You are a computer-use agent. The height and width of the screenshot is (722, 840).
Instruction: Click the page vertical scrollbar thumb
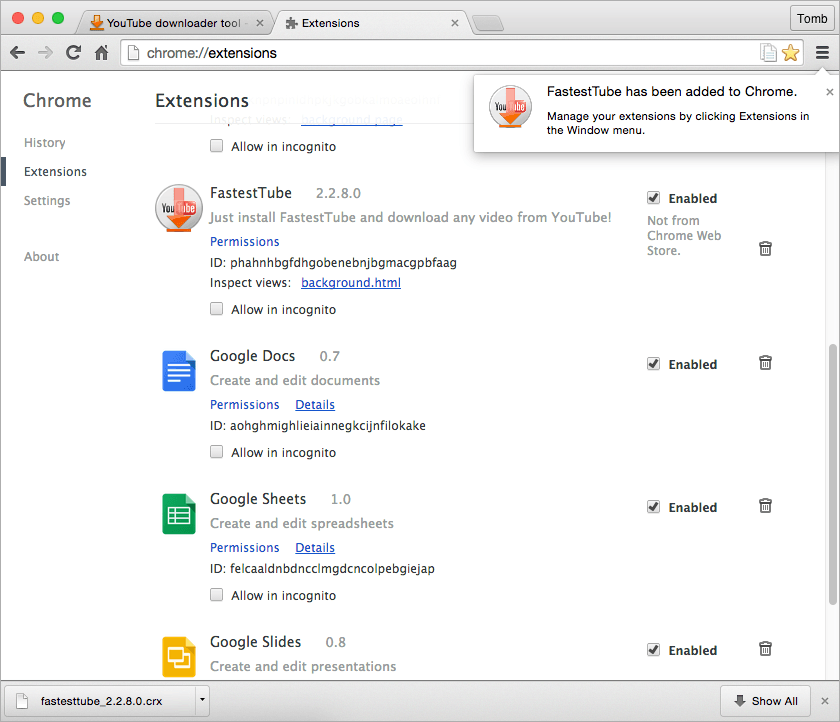point(833,475)
